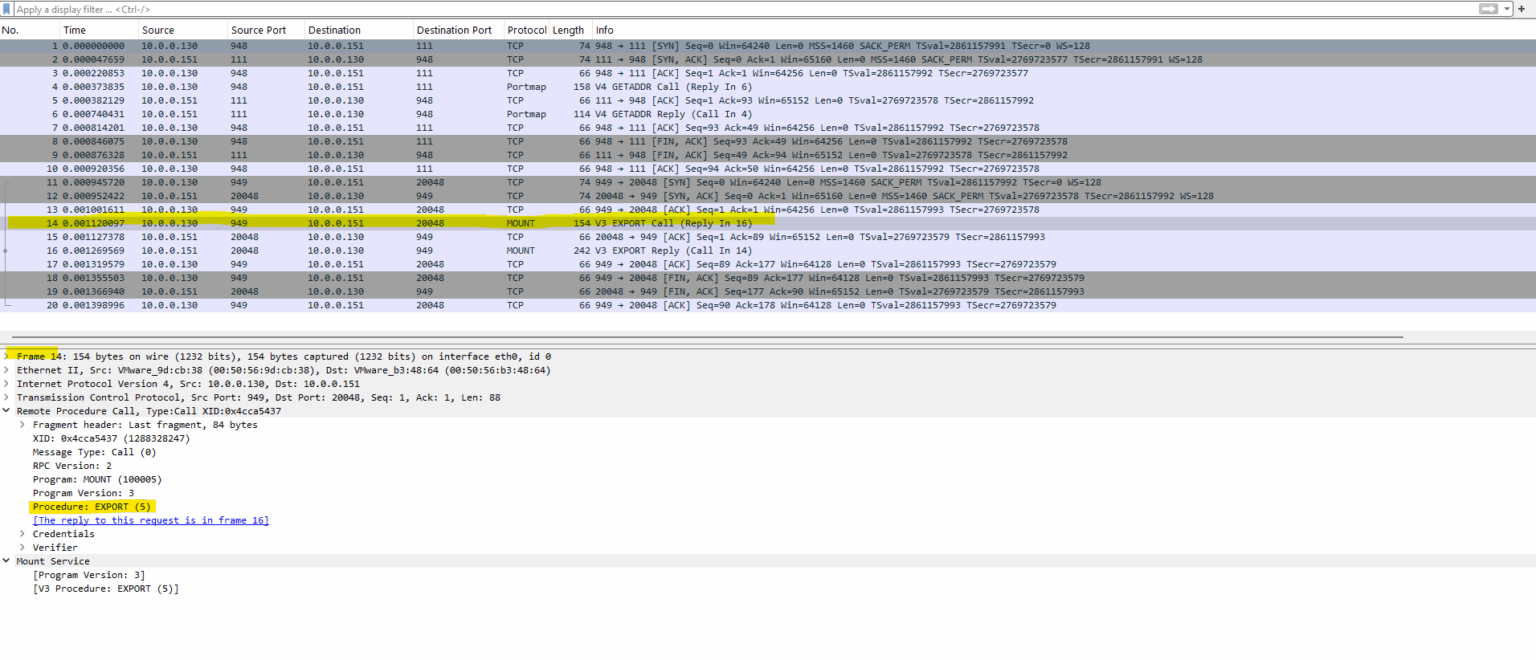Select the highlighted Procedure EXPORT field
Viewport: 1536px width, 660px height.
click(91, 506)
